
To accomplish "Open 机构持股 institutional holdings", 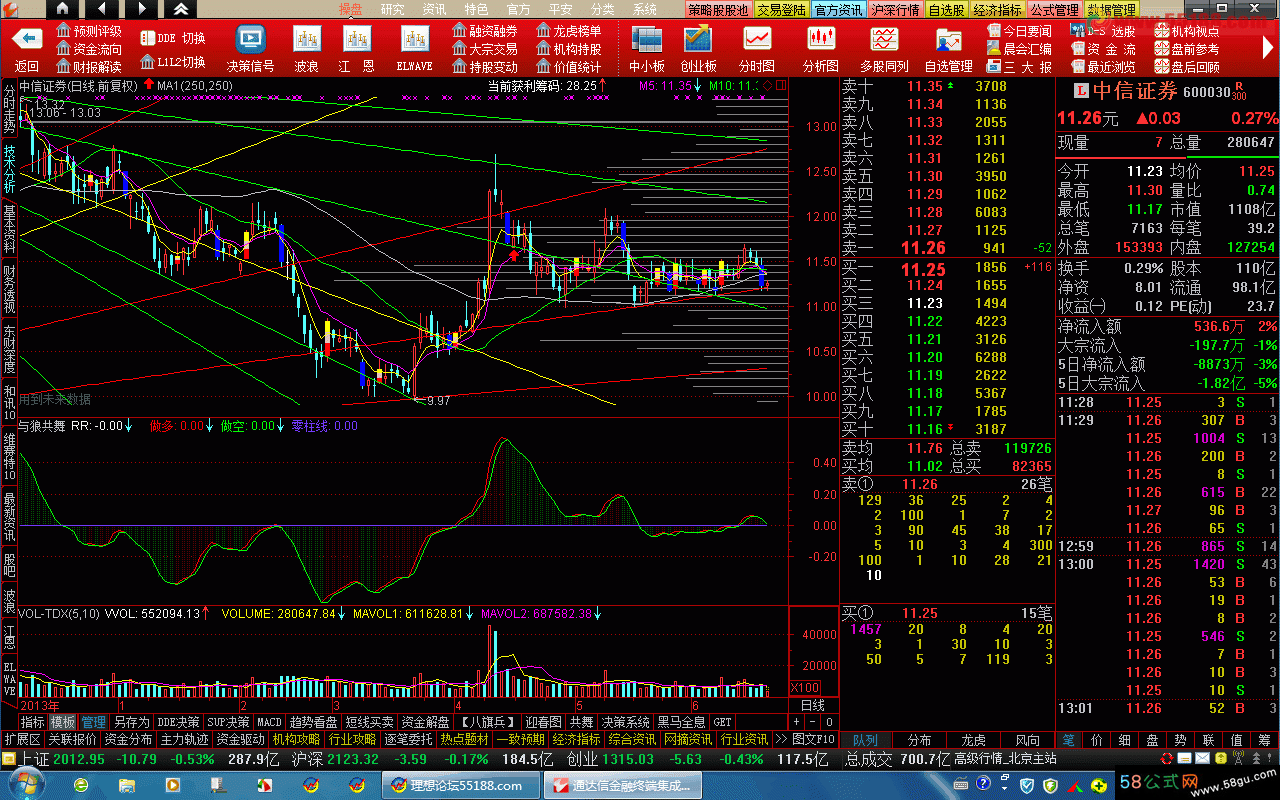I will 569,49.
